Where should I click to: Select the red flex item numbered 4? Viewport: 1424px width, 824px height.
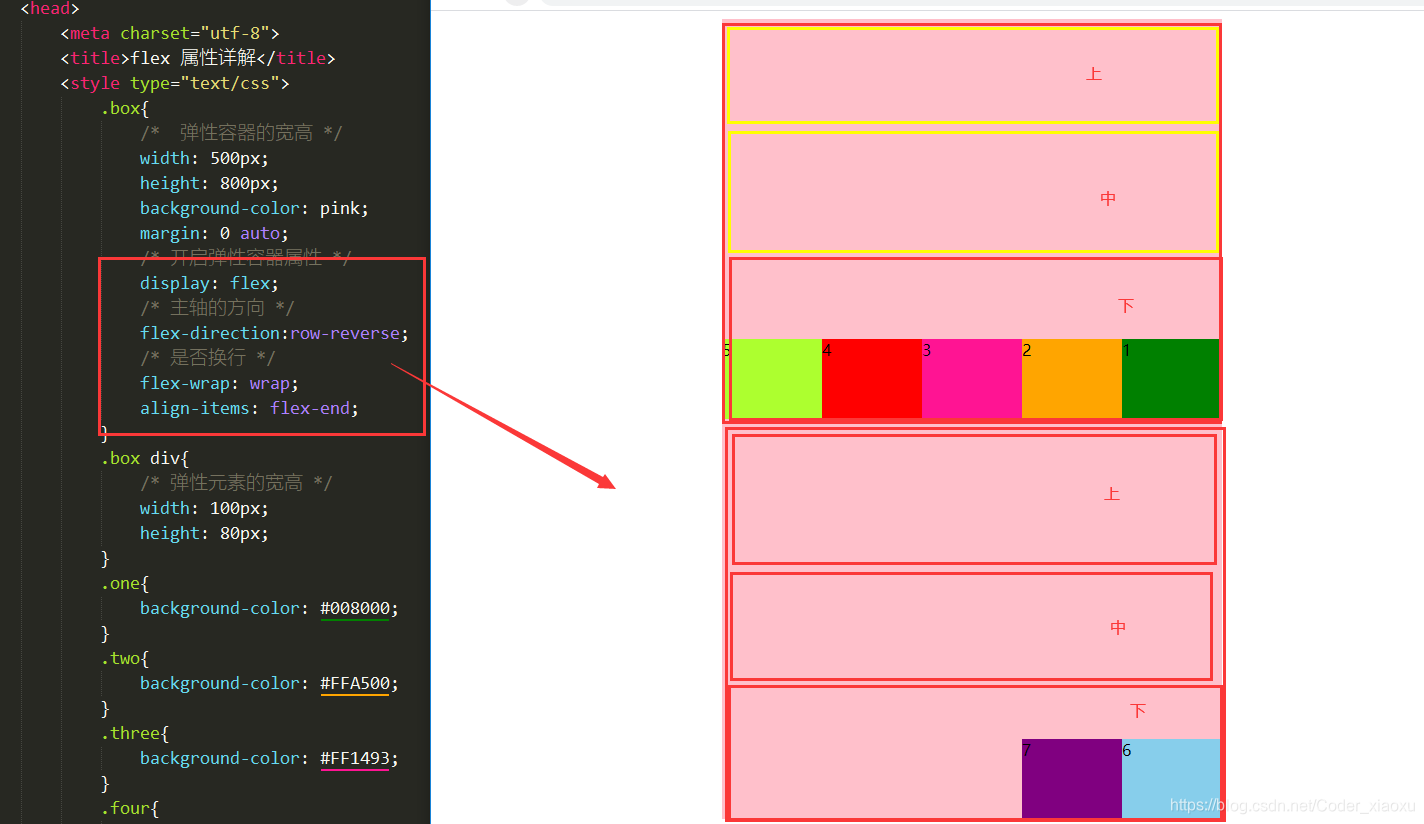[x=872, y=378]
